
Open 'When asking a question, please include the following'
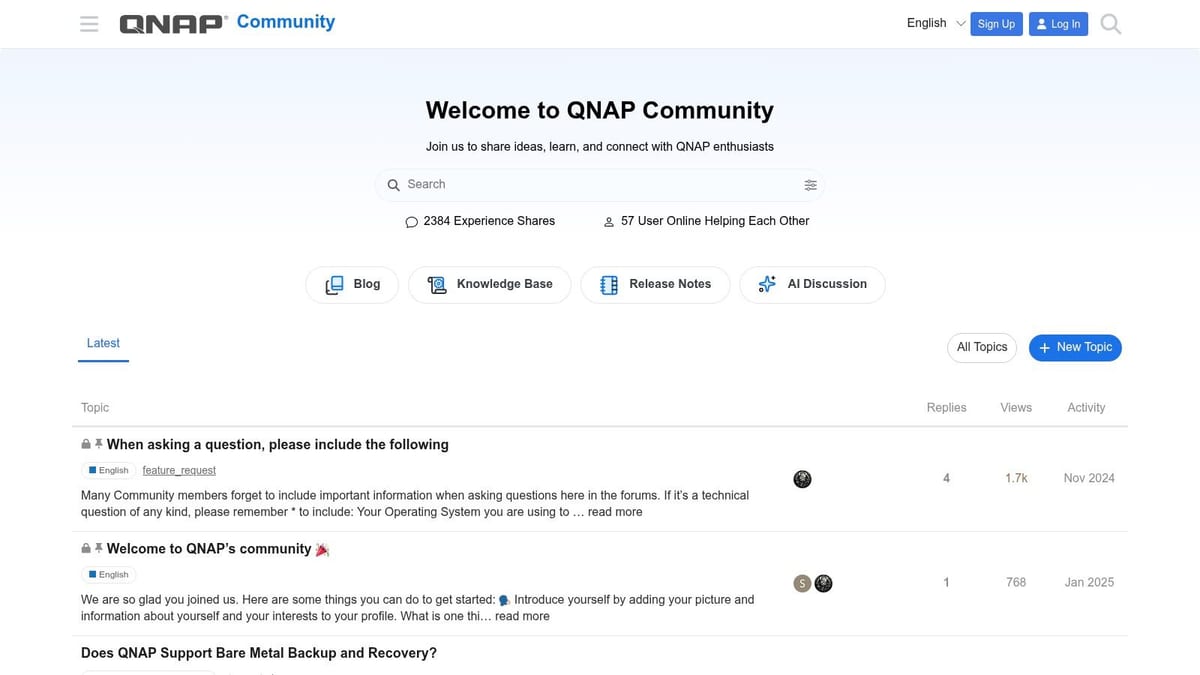(x=278, y=444)
